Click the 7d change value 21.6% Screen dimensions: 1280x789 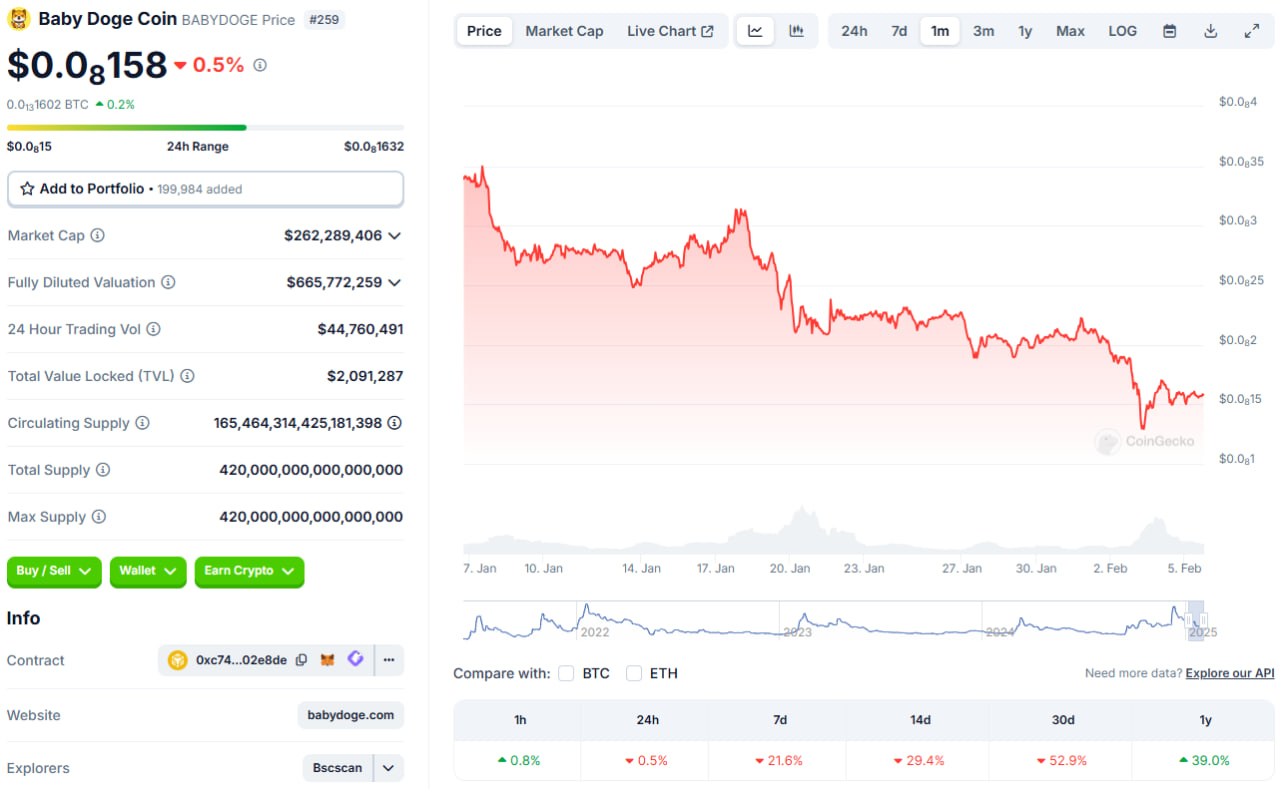click(777, 760)
